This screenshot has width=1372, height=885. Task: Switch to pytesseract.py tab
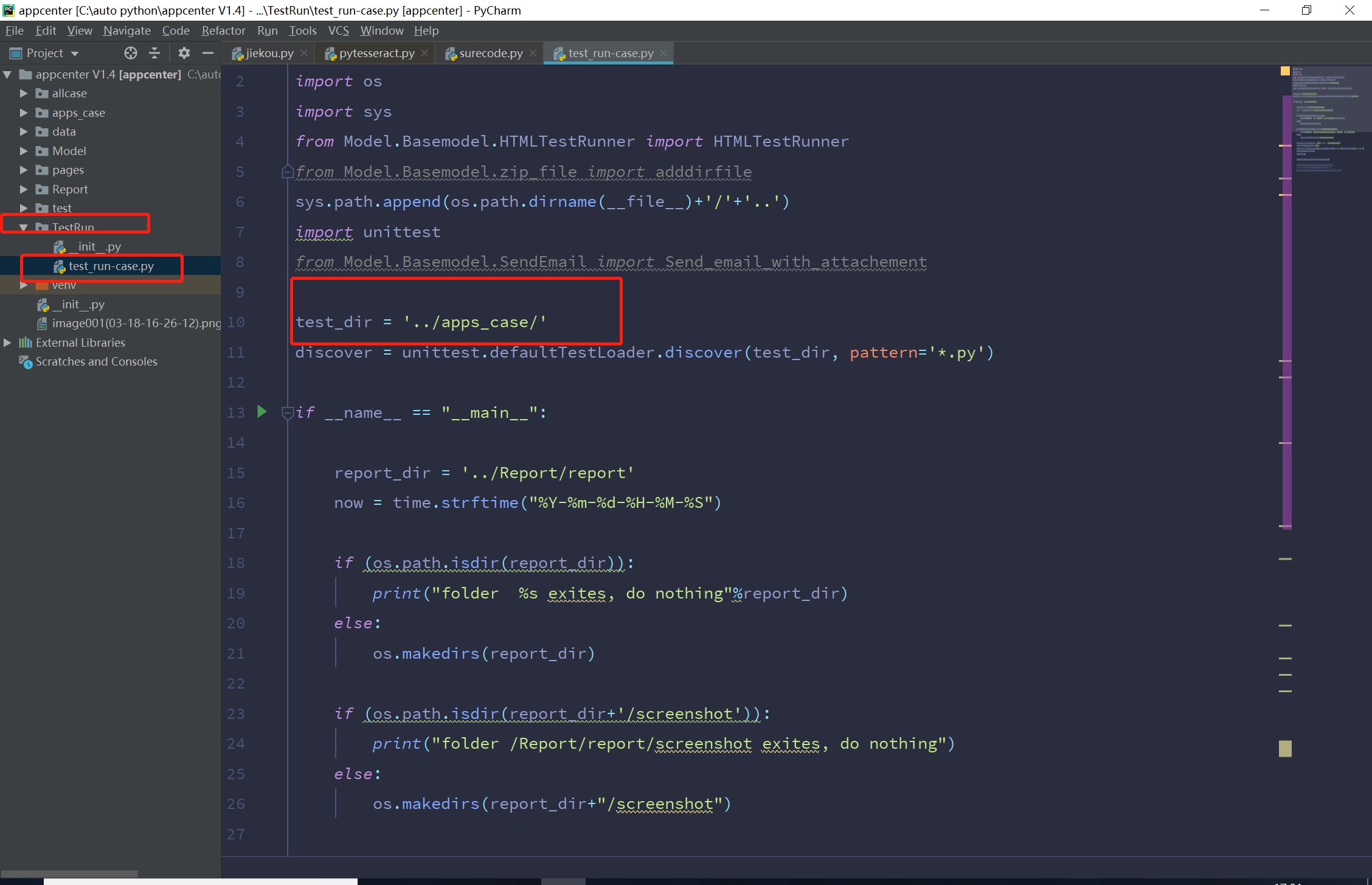pyautogui.click(x=376, y=53)
